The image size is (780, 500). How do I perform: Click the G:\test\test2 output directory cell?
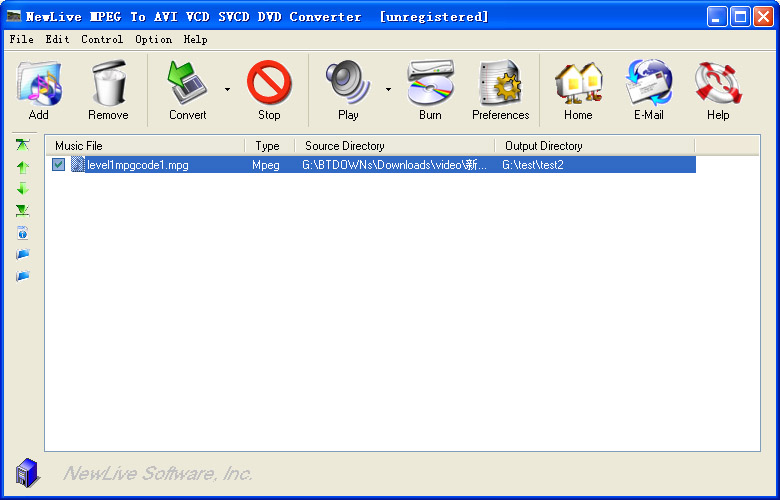(x=533, y=165)
